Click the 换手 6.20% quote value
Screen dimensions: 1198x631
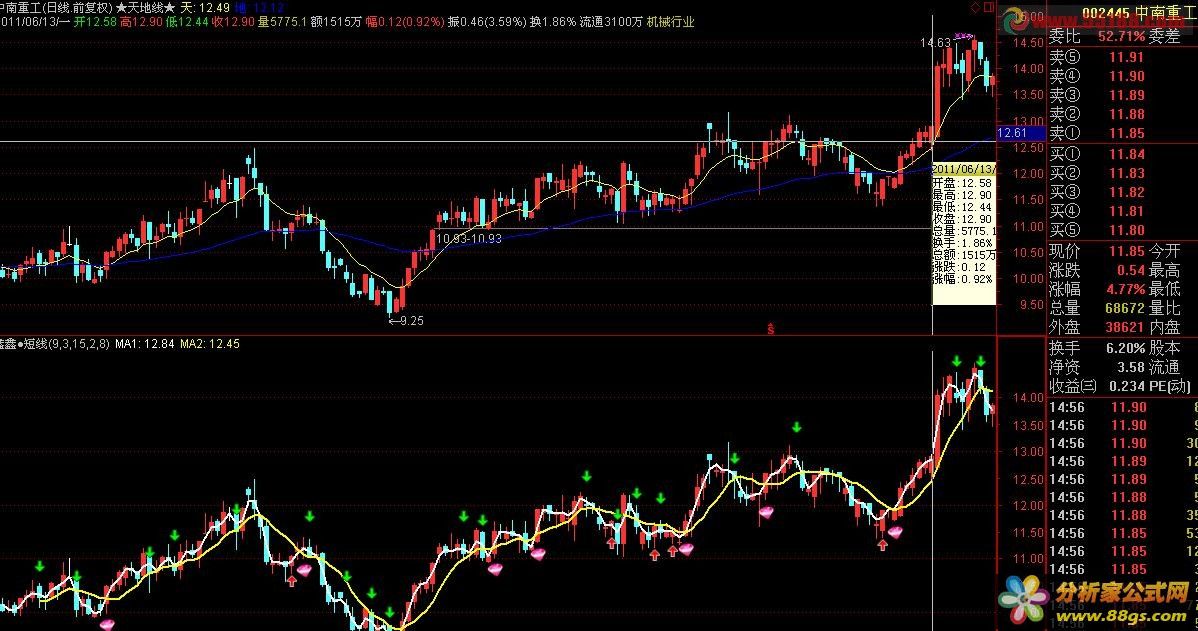[1124, 348]
